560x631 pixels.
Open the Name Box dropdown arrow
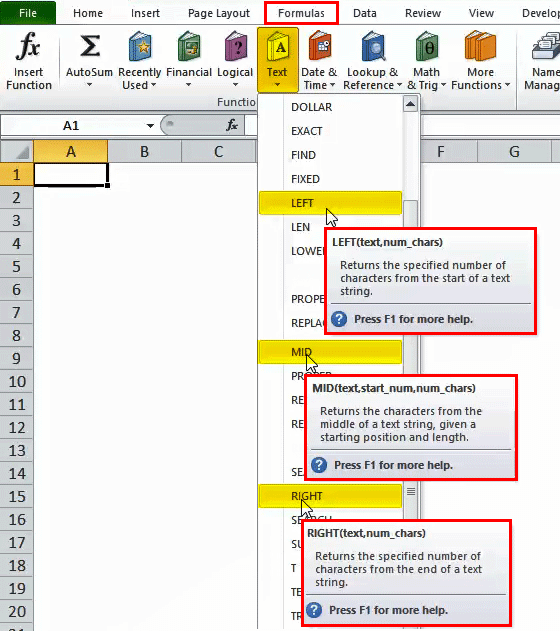click(x=150, y=126)
